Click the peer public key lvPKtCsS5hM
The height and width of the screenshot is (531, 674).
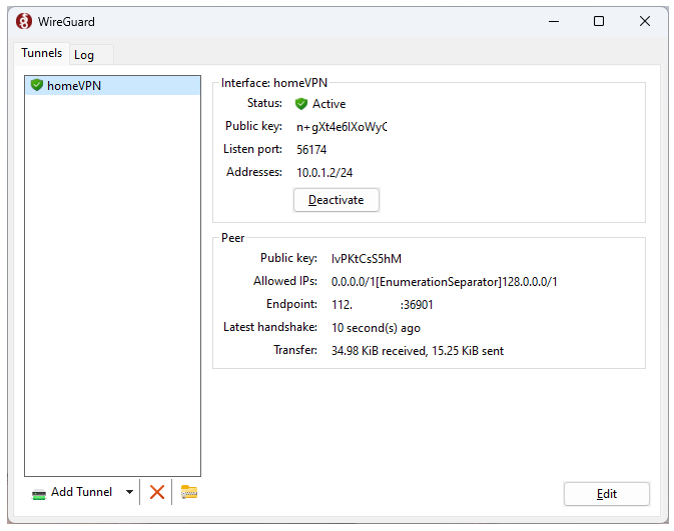366,259
